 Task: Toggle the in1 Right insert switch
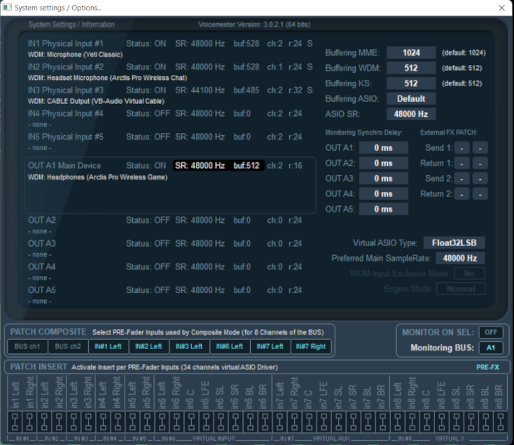coord(29,421)
